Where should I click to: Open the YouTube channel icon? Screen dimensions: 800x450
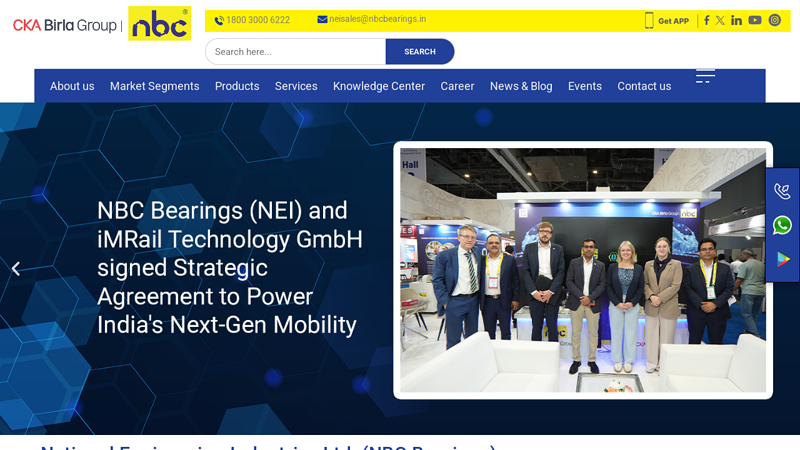coord(755,20)
